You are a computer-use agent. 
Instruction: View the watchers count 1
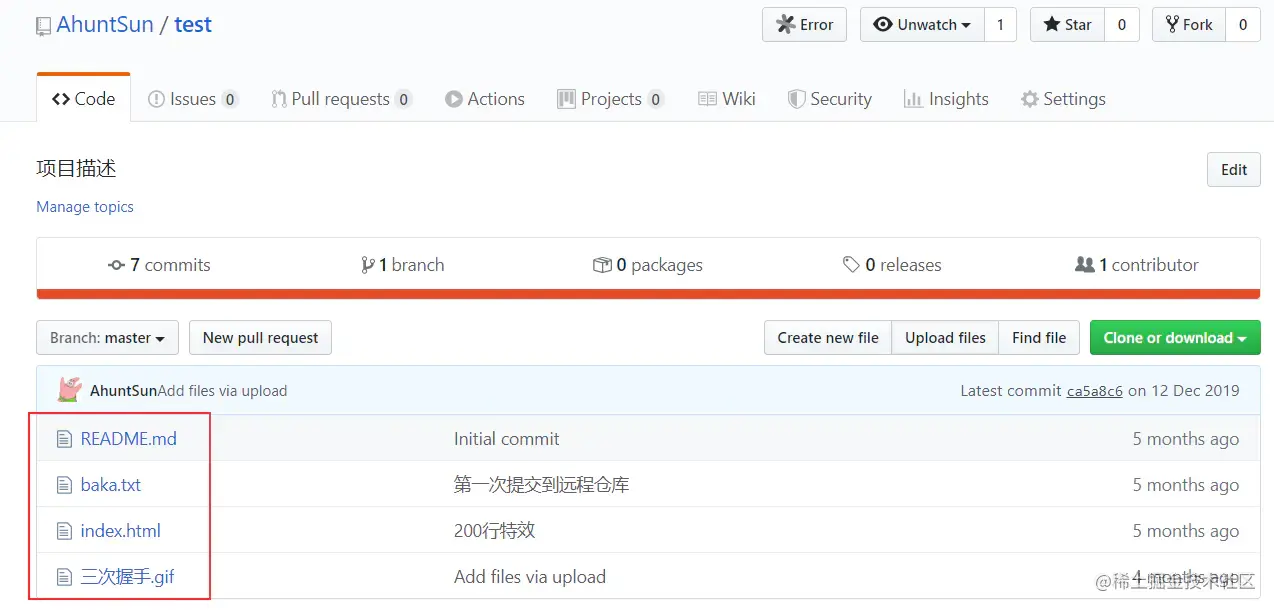tap(1000, 25)
